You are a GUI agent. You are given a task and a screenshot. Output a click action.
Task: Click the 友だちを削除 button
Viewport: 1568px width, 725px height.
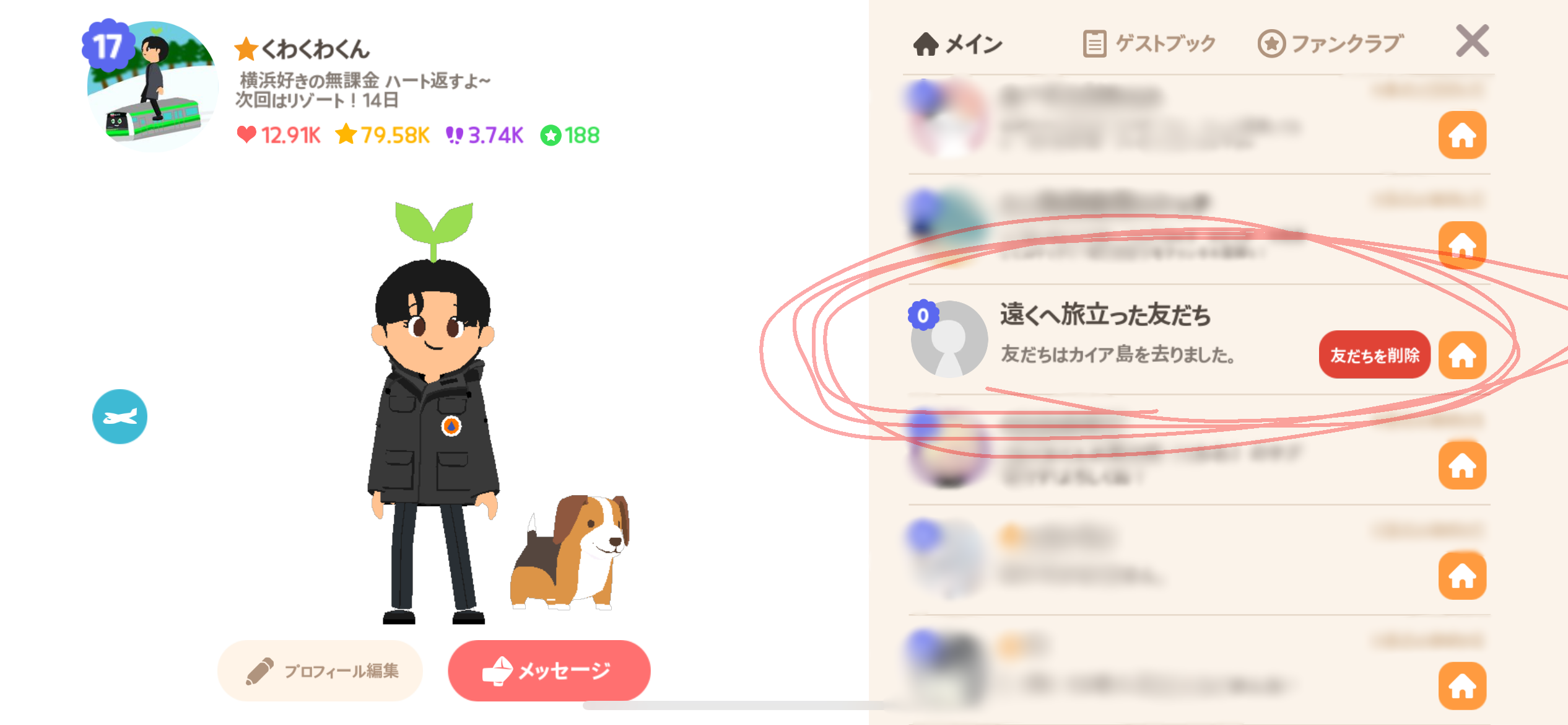[x=1374, y=355]
